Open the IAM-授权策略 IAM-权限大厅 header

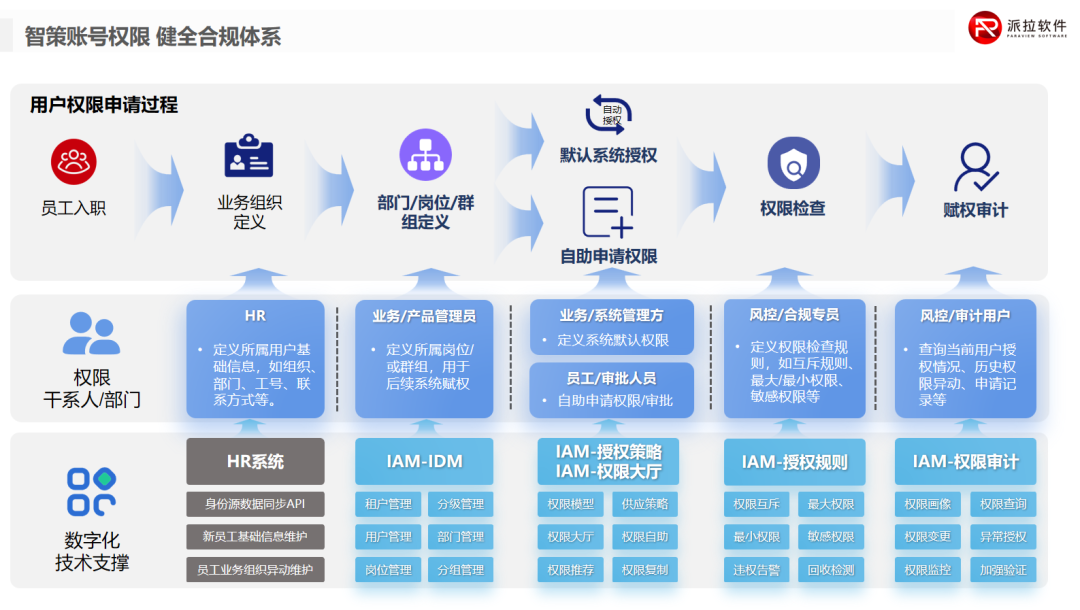pos(608,461)
